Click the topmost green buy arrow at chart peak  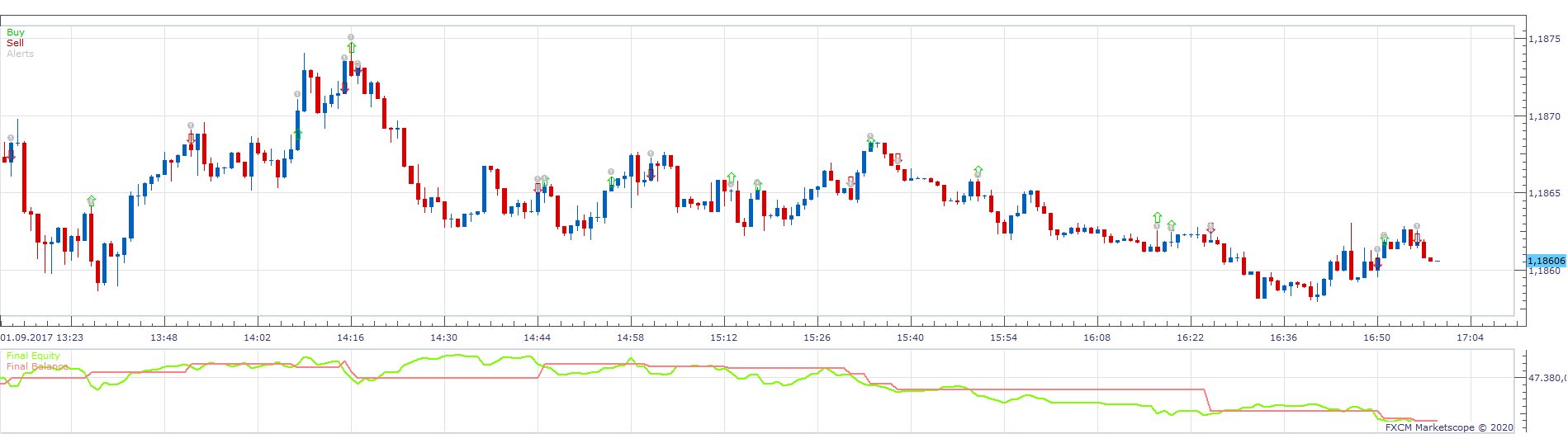click(x=352, y=48)
